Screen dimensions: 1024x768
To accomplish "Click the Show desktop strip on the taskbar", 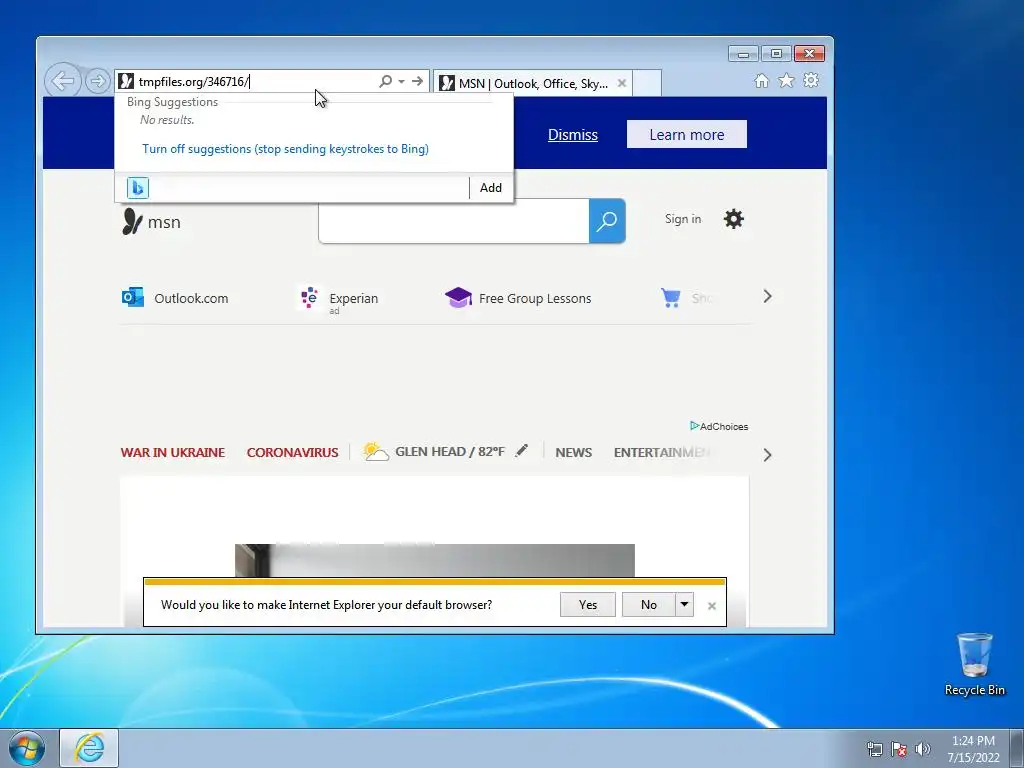I will point(1017,748).
